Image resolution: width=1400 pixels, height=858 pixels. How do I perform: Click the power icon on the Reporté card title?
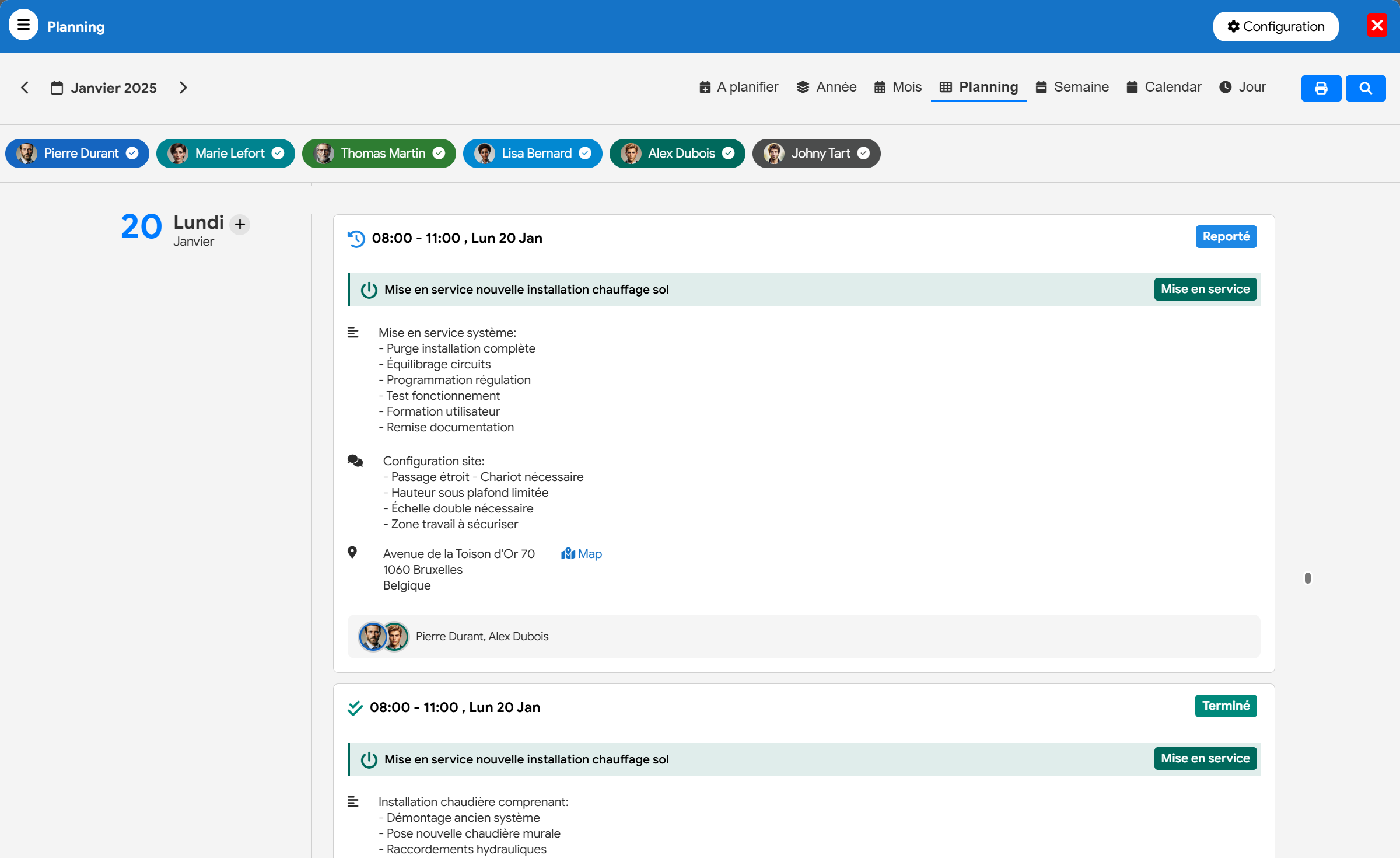(x=369, y=290)
